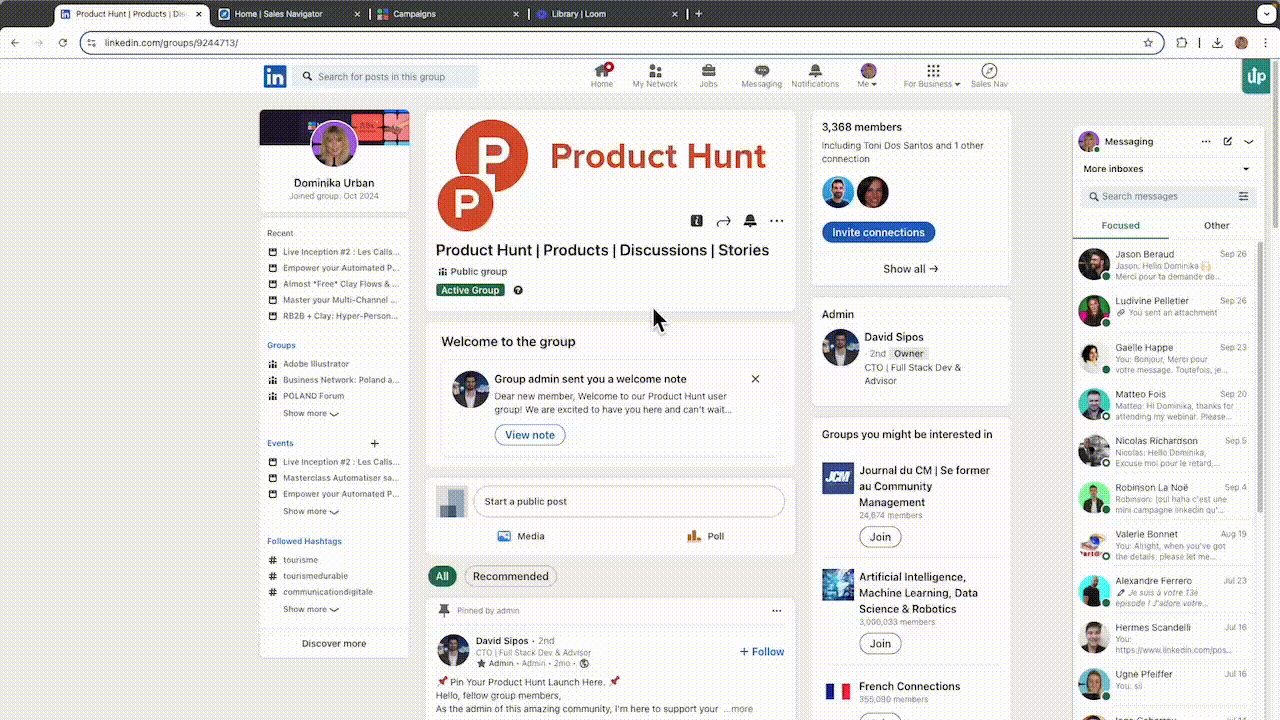Click the Sales Nav compass icon
The image size is (1280, 720).
point(989,72)
